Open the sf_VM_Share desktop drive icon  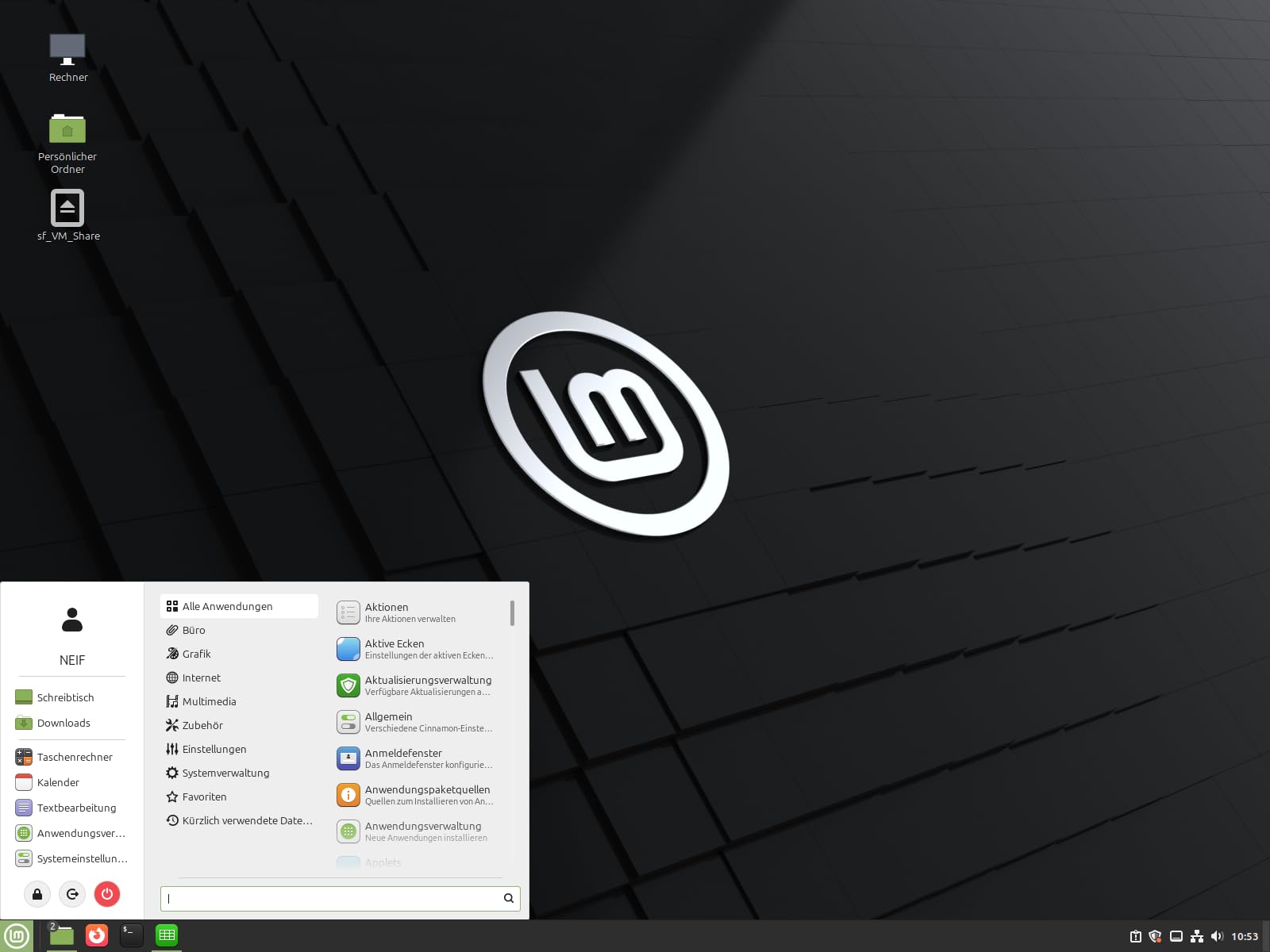click(67, 215)
